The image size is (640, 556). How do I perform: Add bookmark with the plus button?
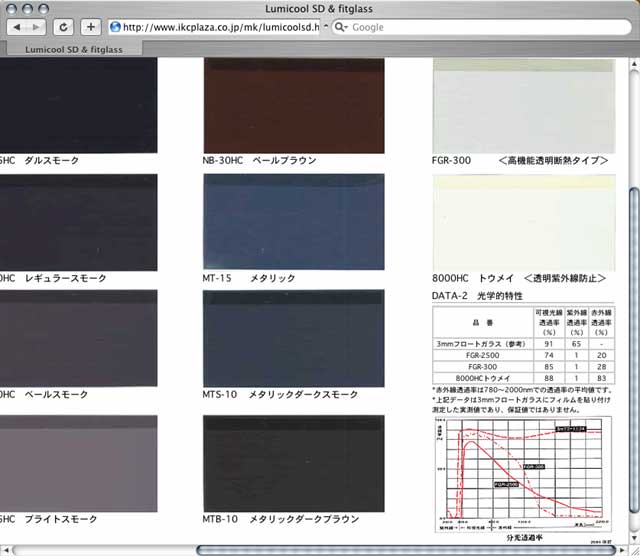click(x=91, y=27)
